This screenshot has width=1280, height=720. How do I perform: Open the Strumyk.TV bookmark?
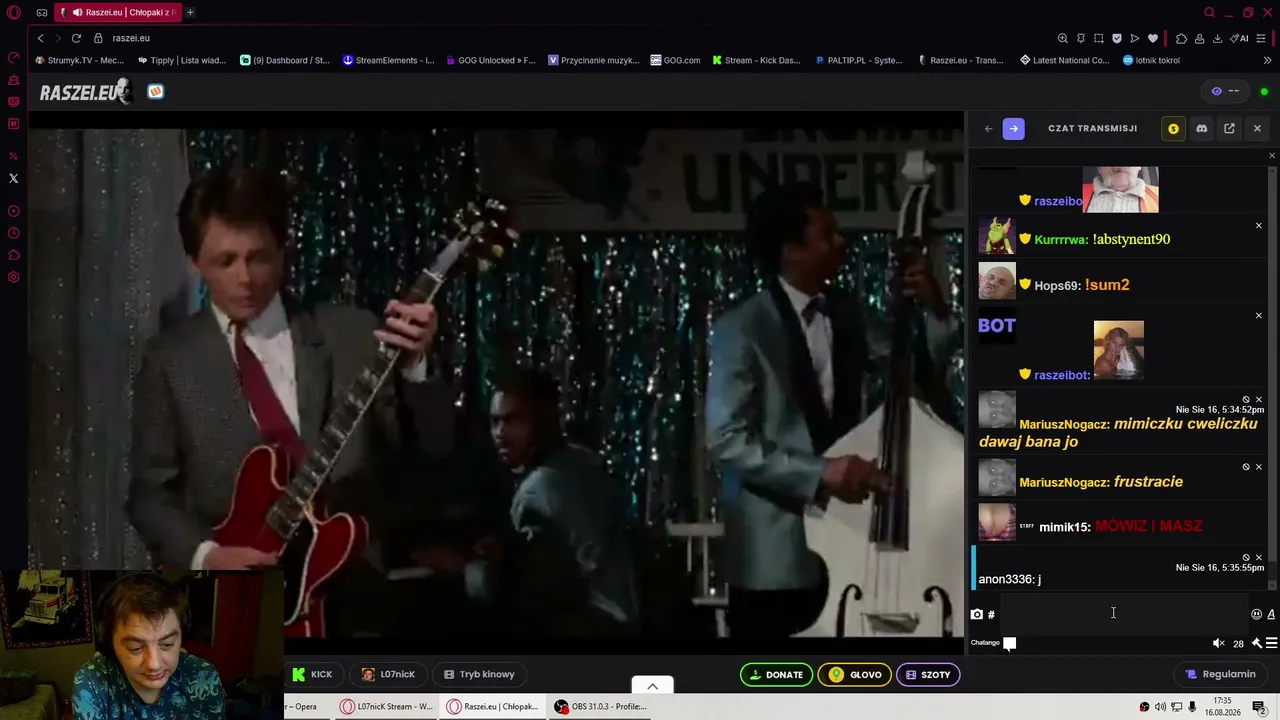(80, 60)
